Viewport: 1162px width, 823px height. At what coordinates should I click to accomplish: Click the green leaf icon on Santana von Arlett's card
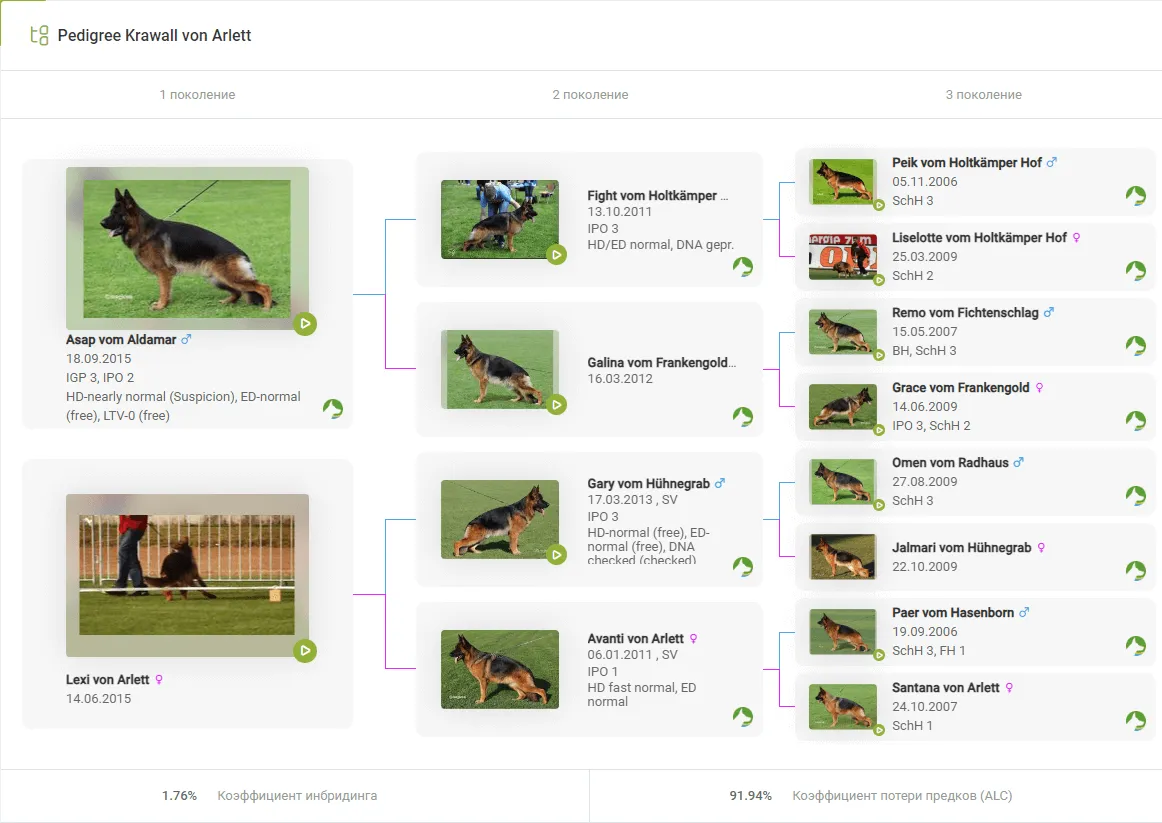1135,720
